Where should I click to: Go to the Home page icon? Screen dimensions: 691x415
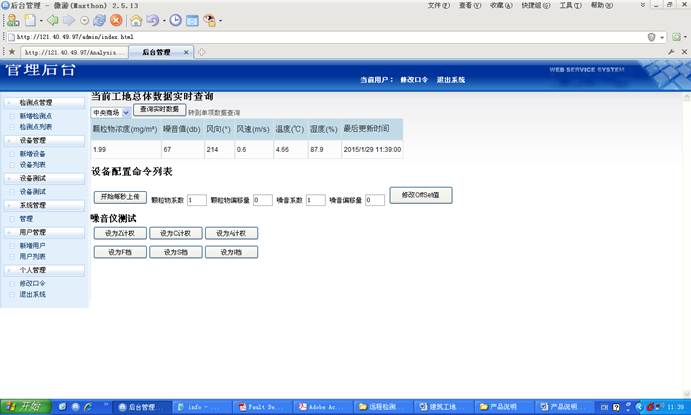coord(134,20)
